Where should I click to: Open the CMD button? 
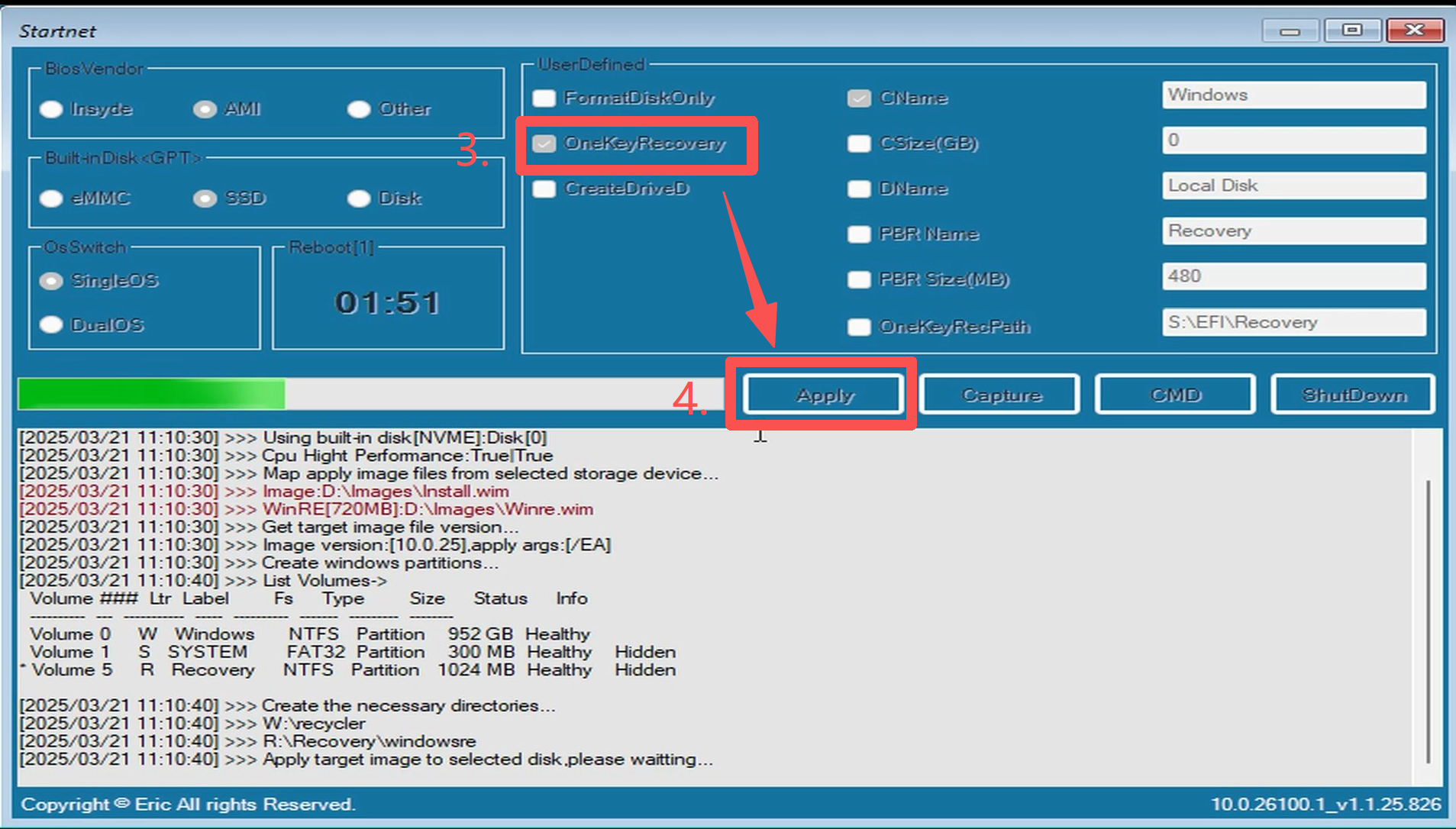tap(1176, 395)
